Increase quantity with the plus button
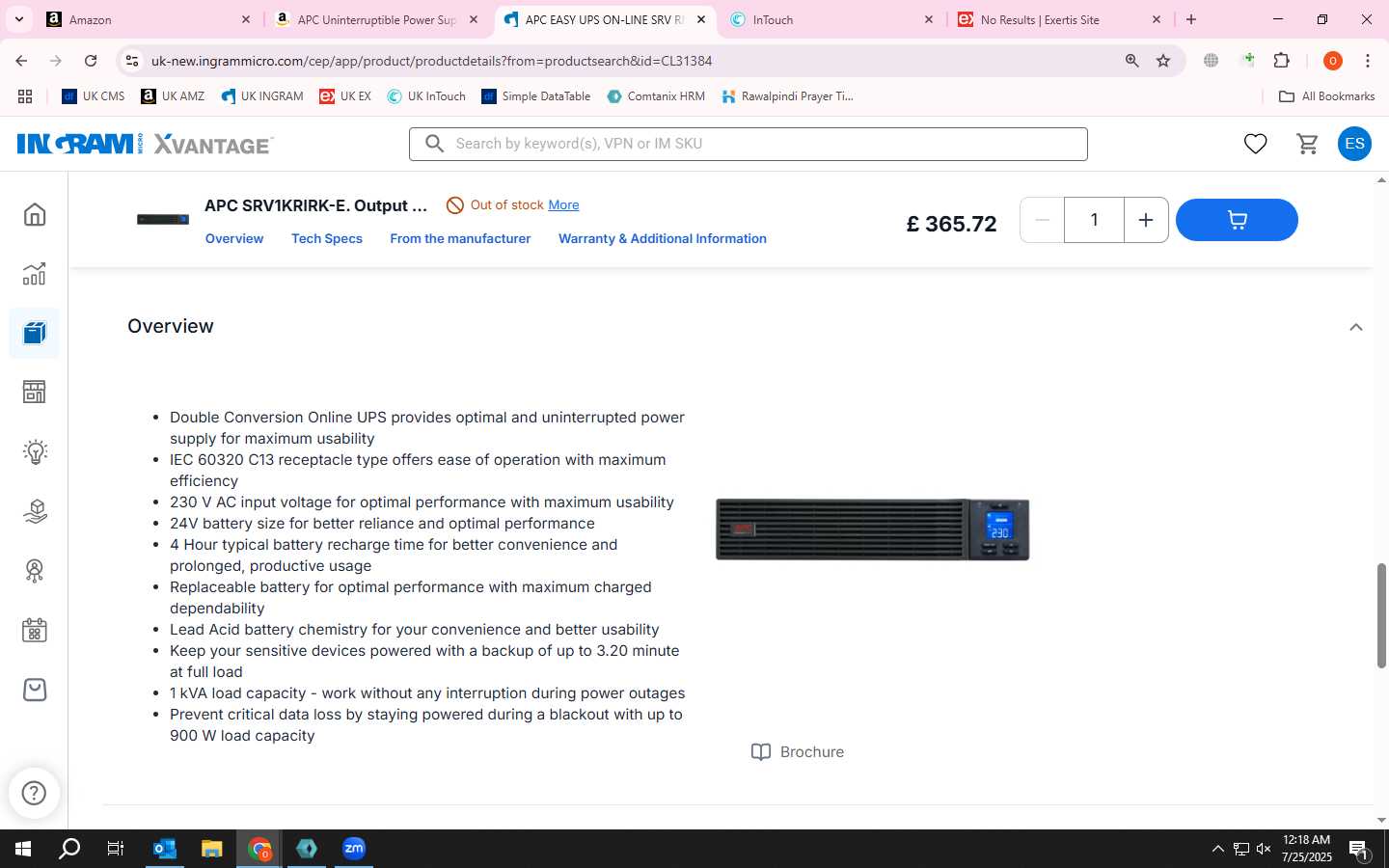Screen dimensions: 1389x868 tap(1146, 220)
